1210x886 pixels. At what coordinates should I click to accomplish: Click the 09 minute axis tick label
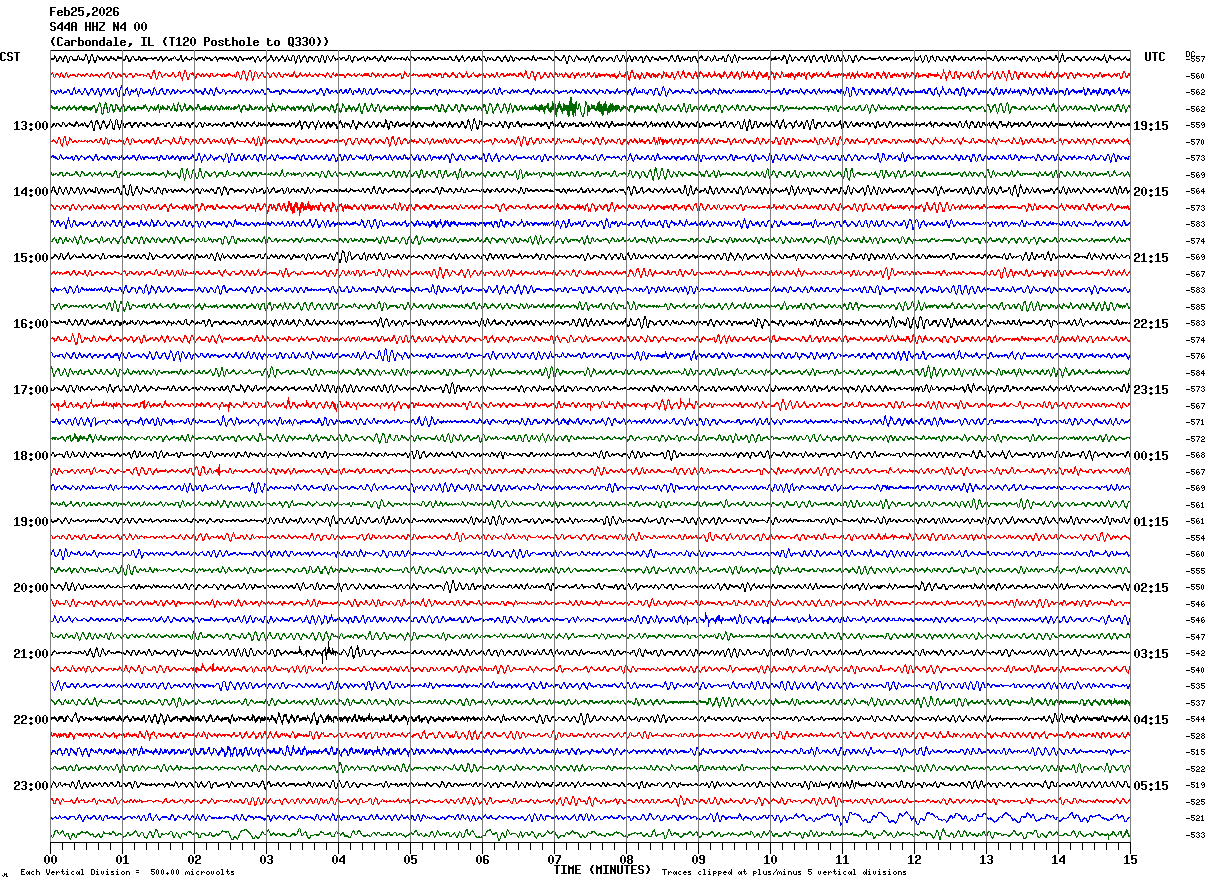tap(698, 859)
